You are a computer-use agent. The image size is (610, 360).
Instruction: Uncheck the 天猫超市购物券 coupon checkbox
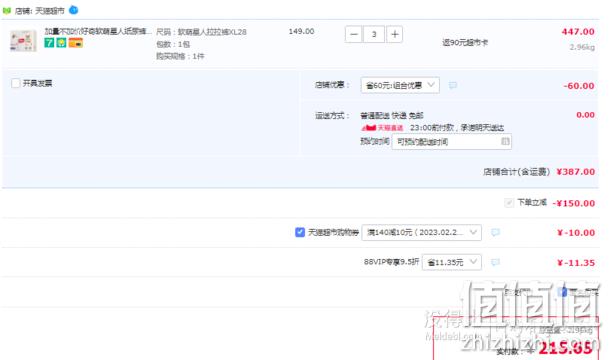[x=300, y=232]
